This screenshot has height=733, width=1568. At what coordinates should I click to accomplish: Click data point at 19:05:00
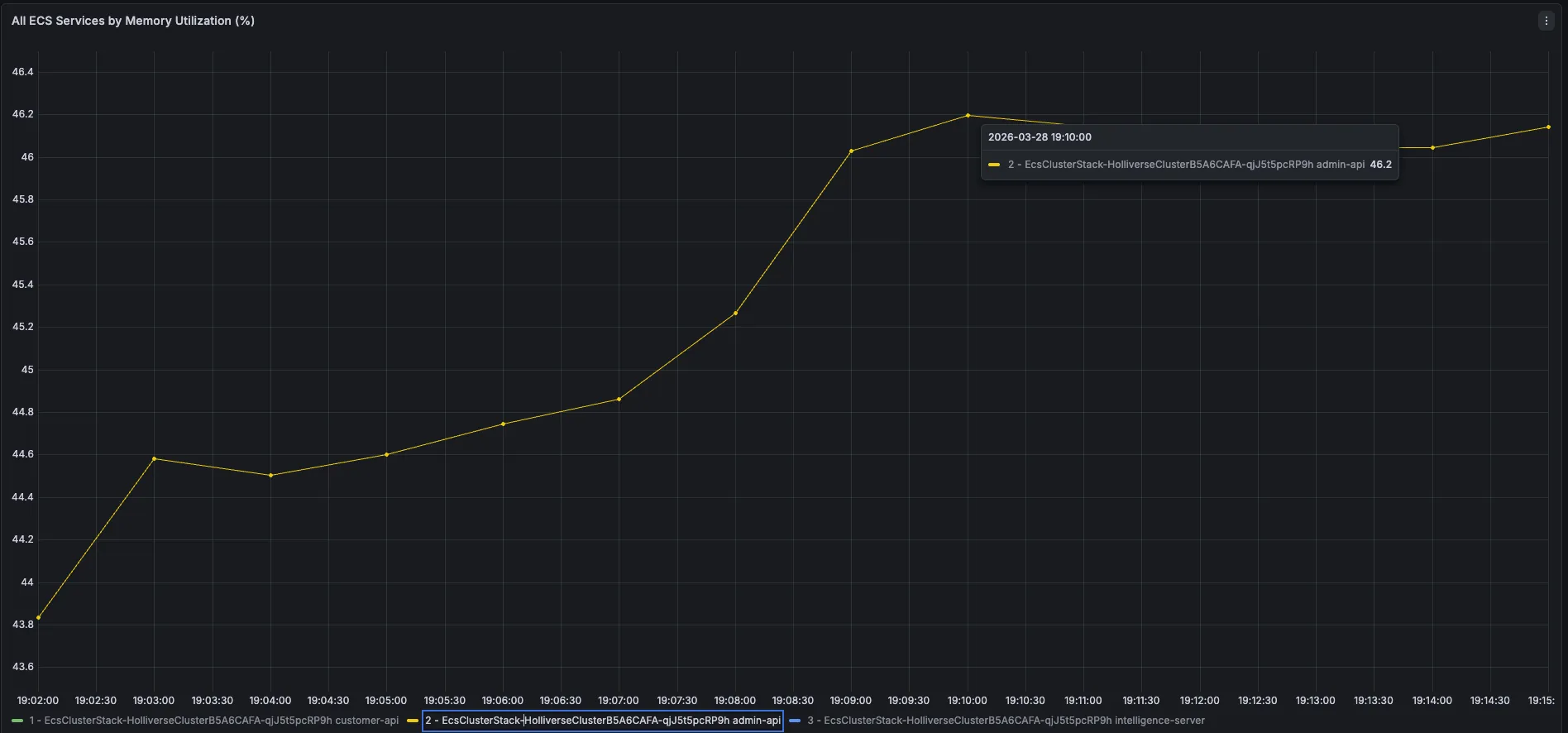386,454
